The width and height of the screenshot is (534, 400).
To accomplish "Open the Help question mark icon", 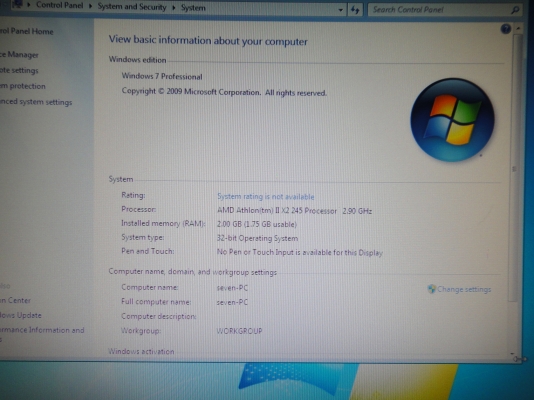I will point(506,29).
